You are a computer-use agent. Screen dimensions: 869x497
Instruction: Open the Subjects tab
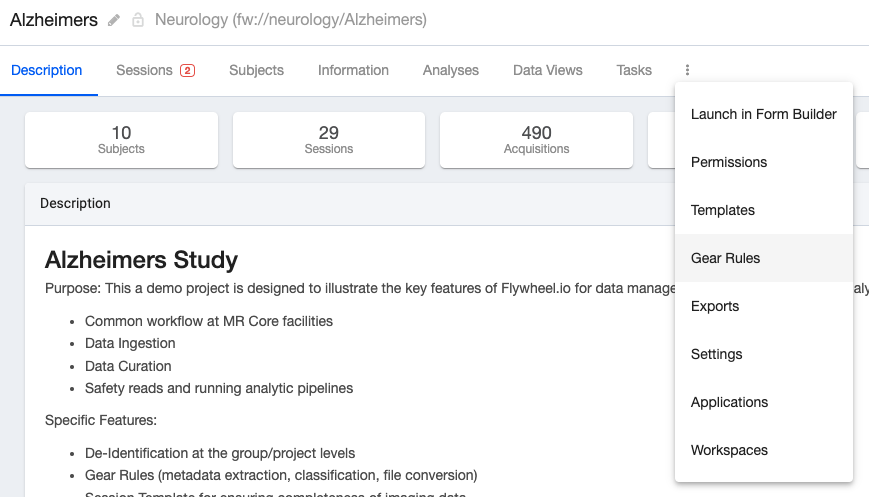click(256, 70)
